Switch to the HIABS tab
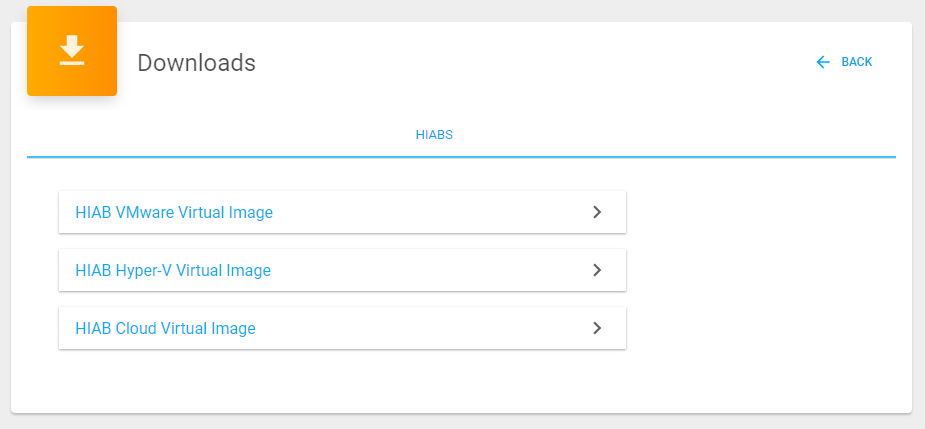The image size is (925, 429). click(x=434, y=135)
